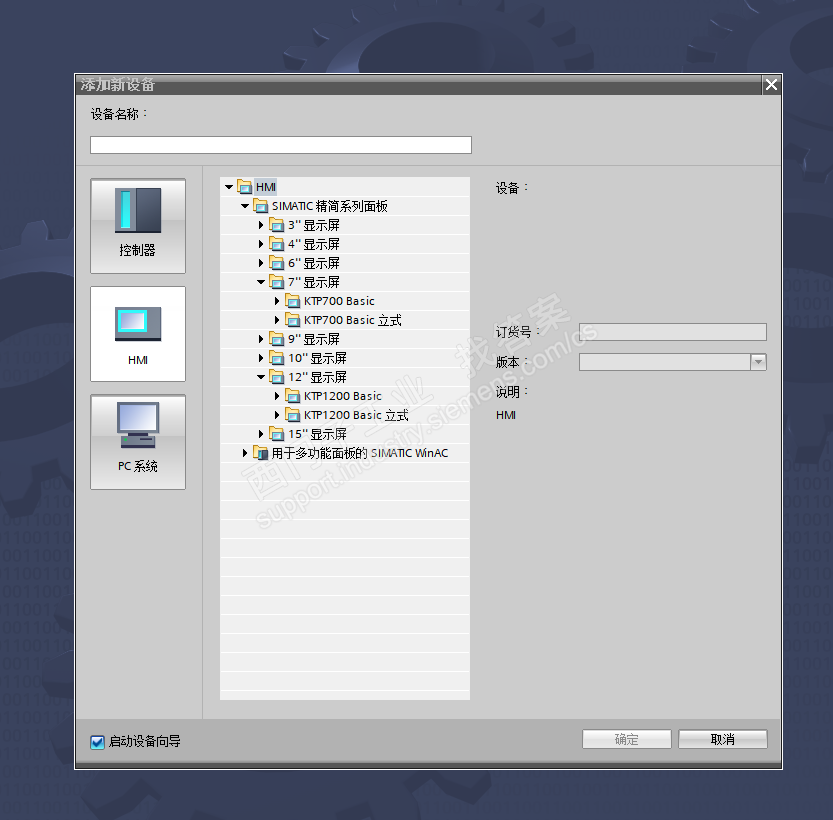Click the HMI root folder icon
The width and height of the screenshot is (833, 820).
click(x=244, y=187)
